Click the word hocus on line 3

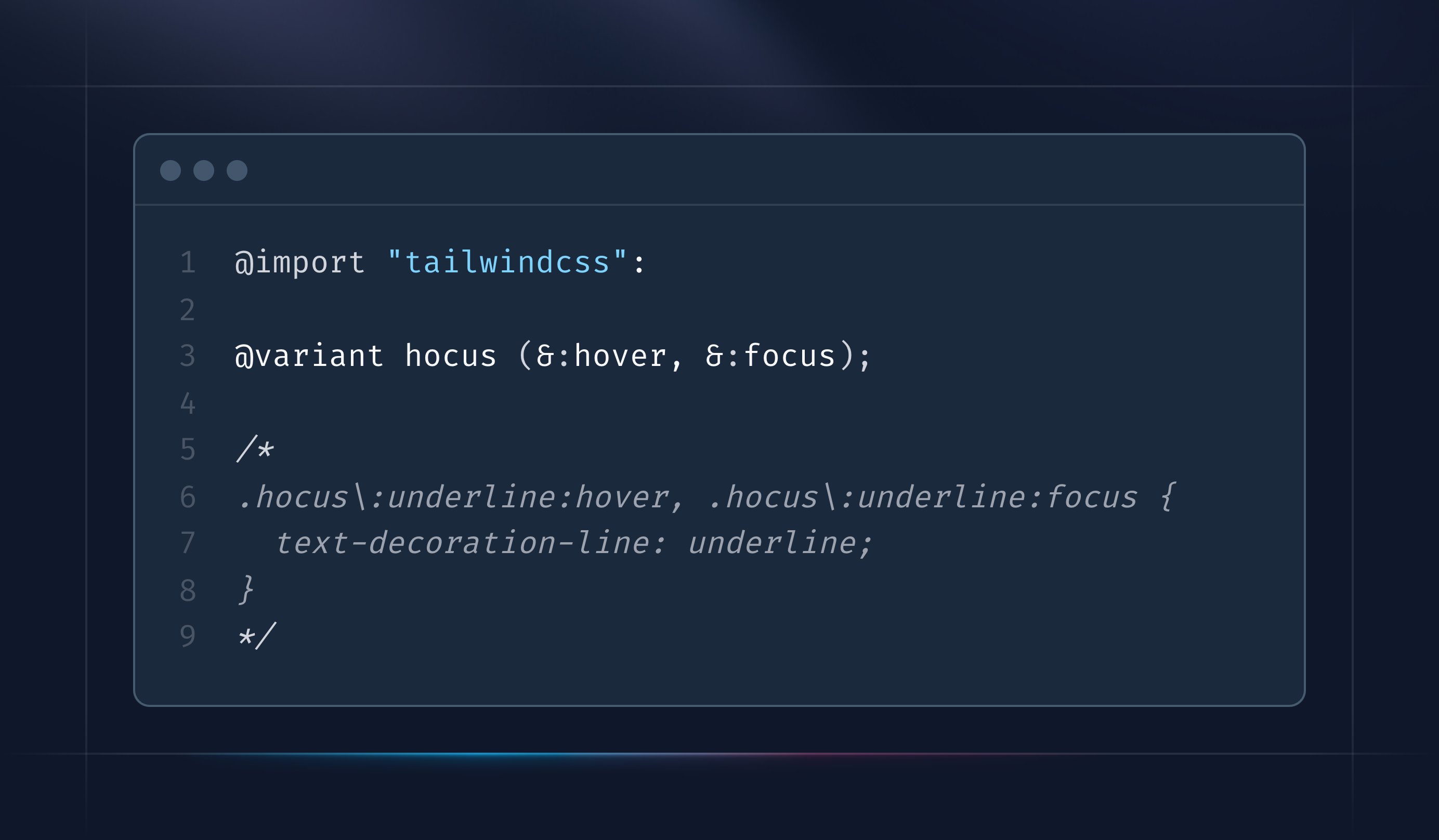click(x=451, y=357)
